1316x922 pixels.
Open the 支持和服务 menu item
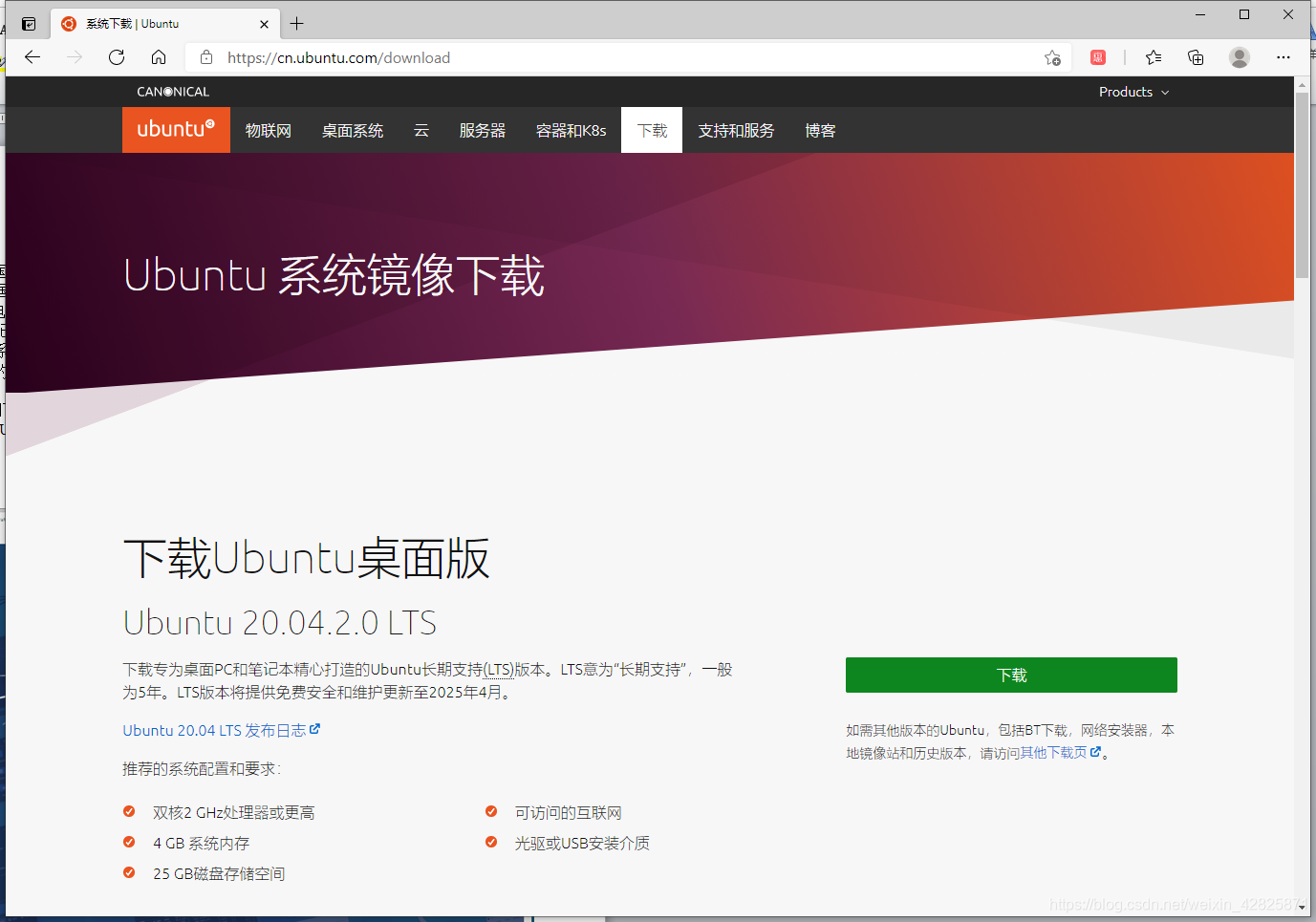pos(736,130)
